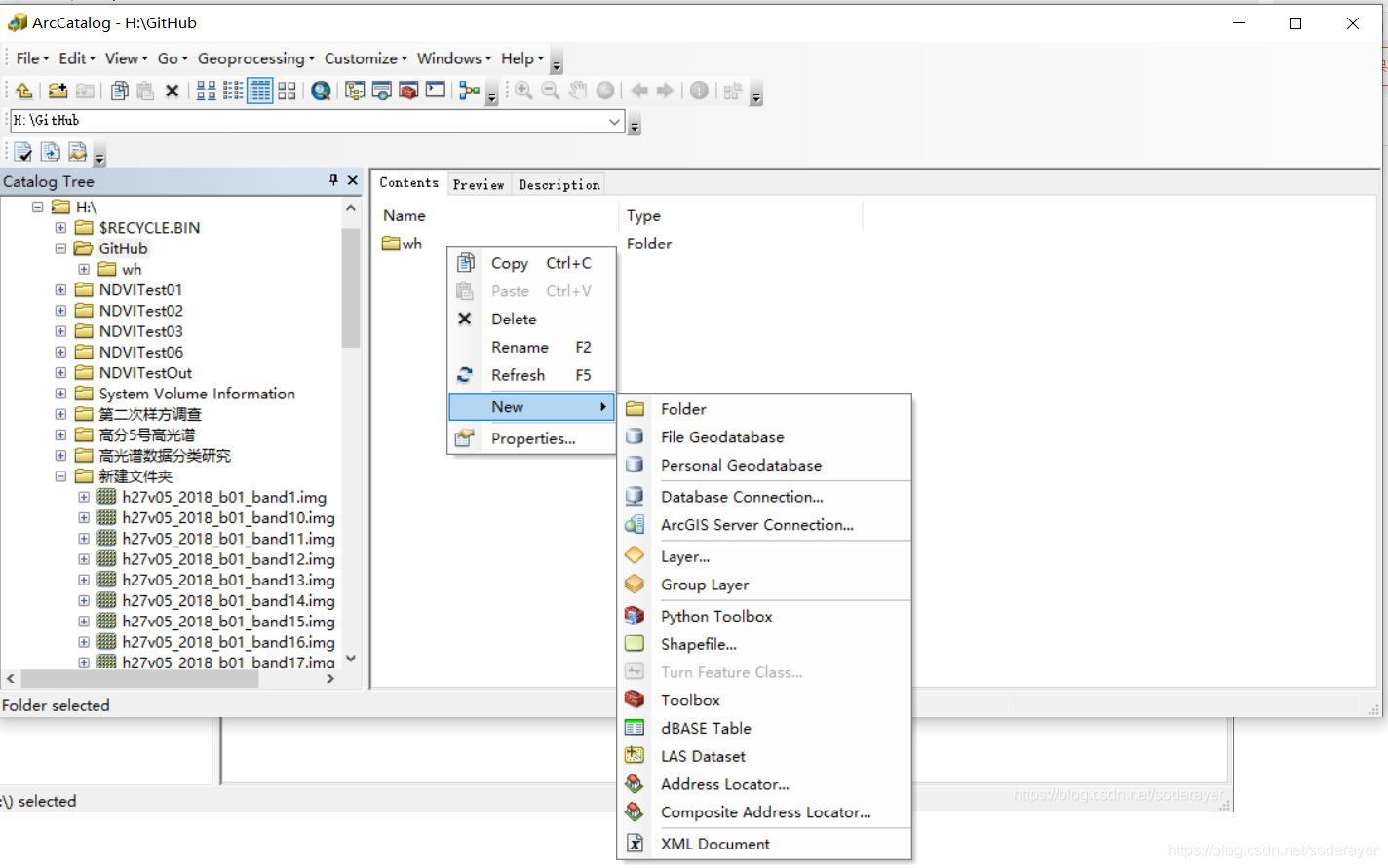1388x868 pixels.
Task: Click the Validate Metadata icon
Action: click(x=23, y=152)
